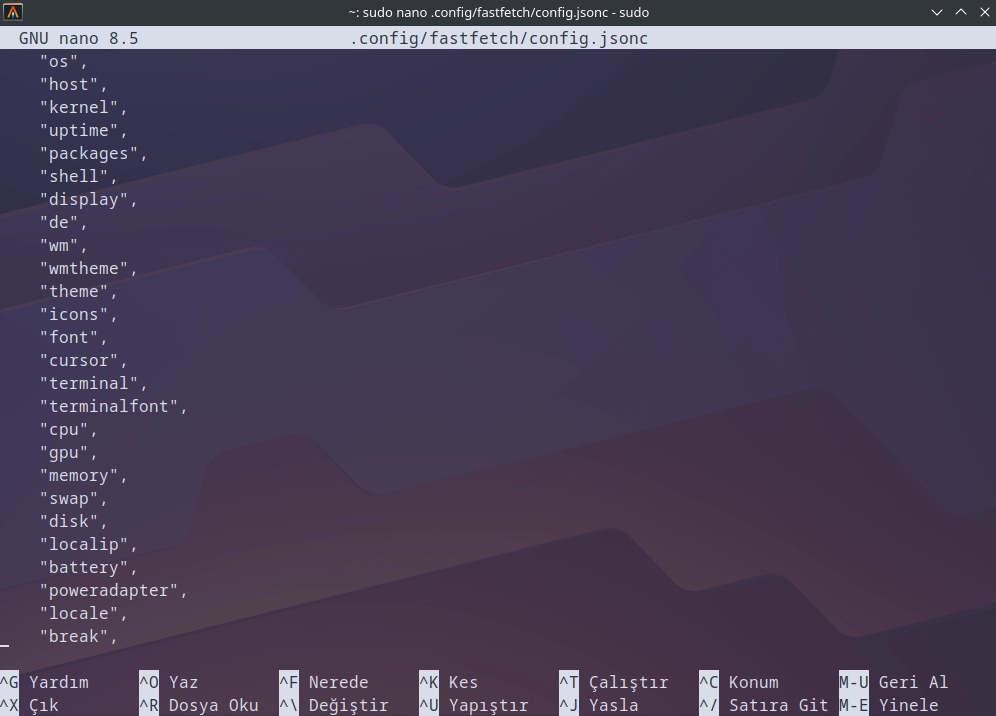Click the ^O Yaz shortcut

(x=169, y=682)
